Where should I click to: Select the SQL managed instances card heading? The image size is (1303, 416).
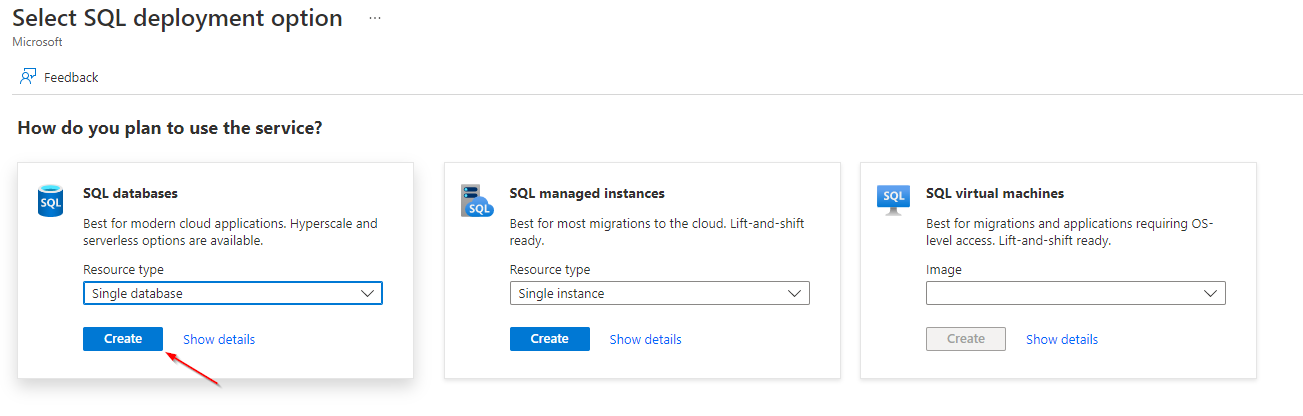587,193
